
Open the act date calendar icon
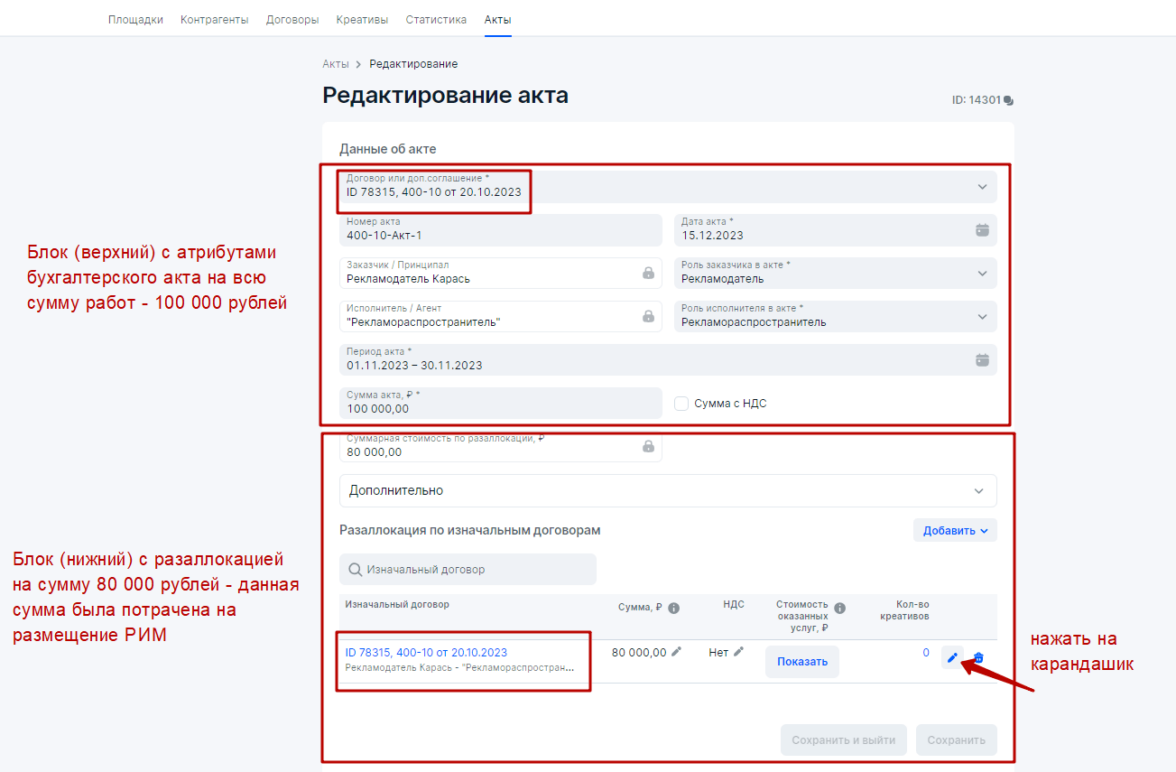982,230
